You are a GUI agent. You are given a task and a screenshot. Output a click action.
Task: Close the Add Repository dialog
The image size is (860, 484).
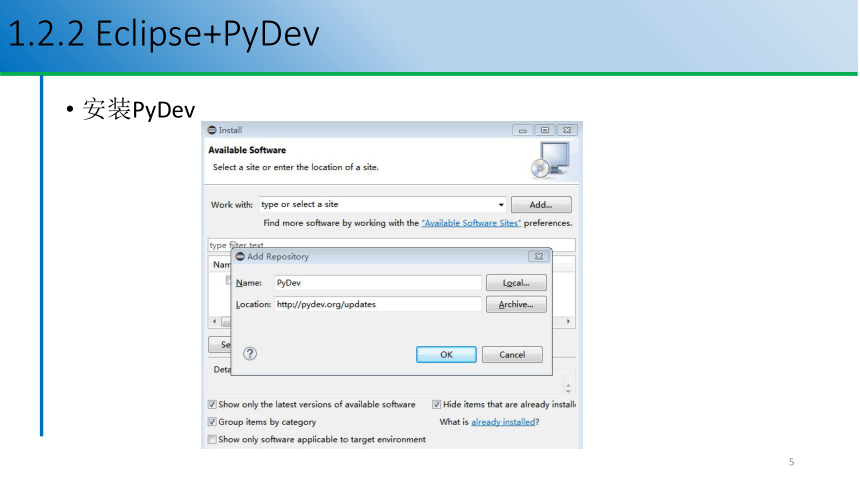pyautogui.click(x=539, y=256)
